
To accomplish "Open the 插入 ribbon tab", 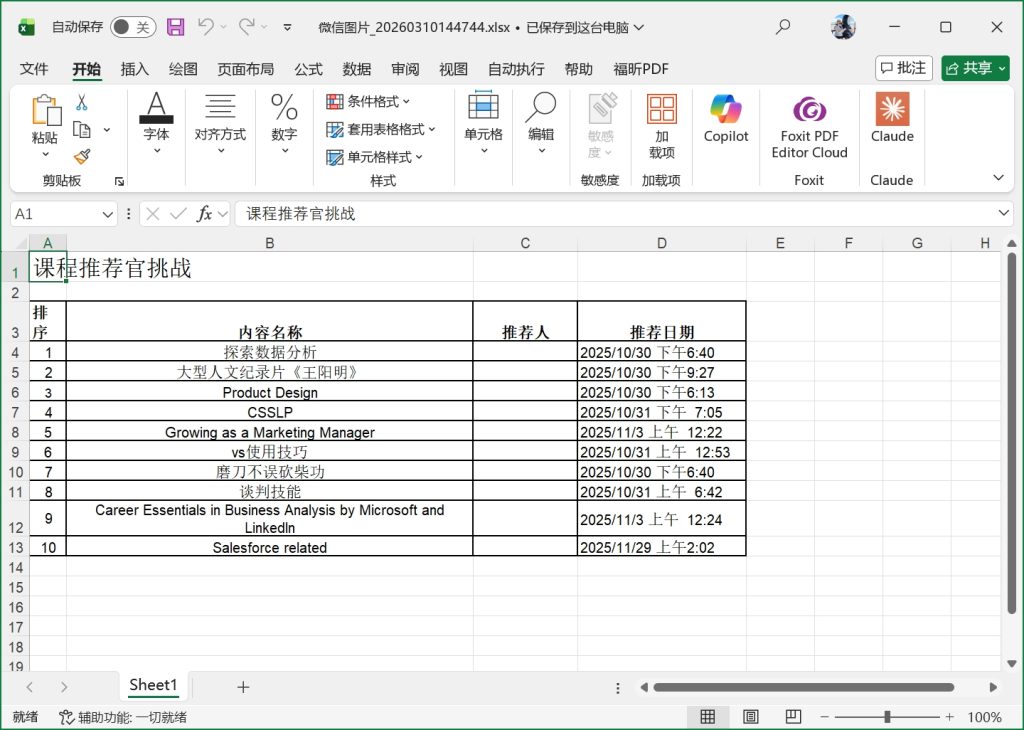I will click(134, 69).
